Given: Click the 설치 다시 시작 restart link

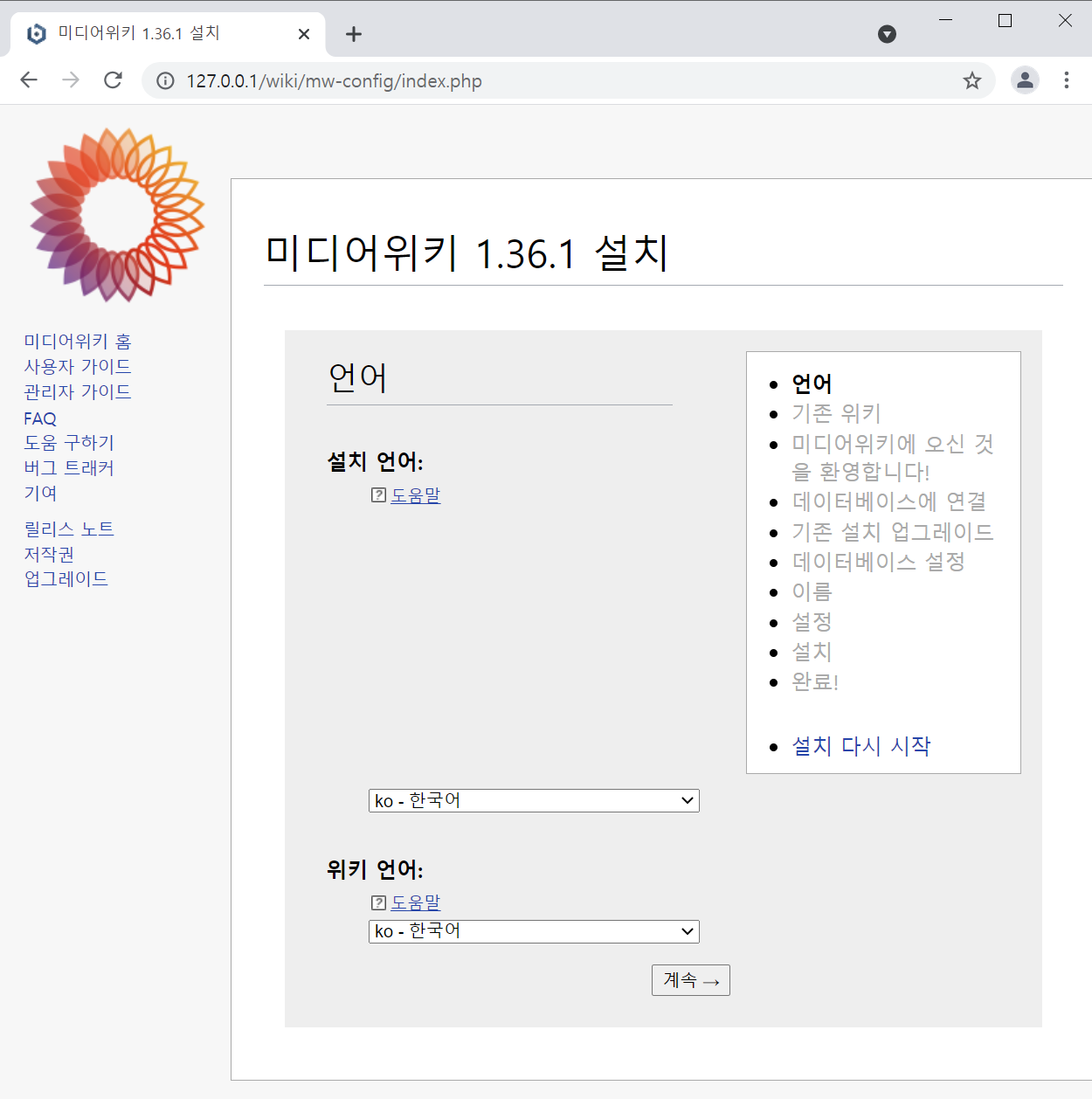Looking at the screenshot, I should pyautogui.click(x=860, y=746).
